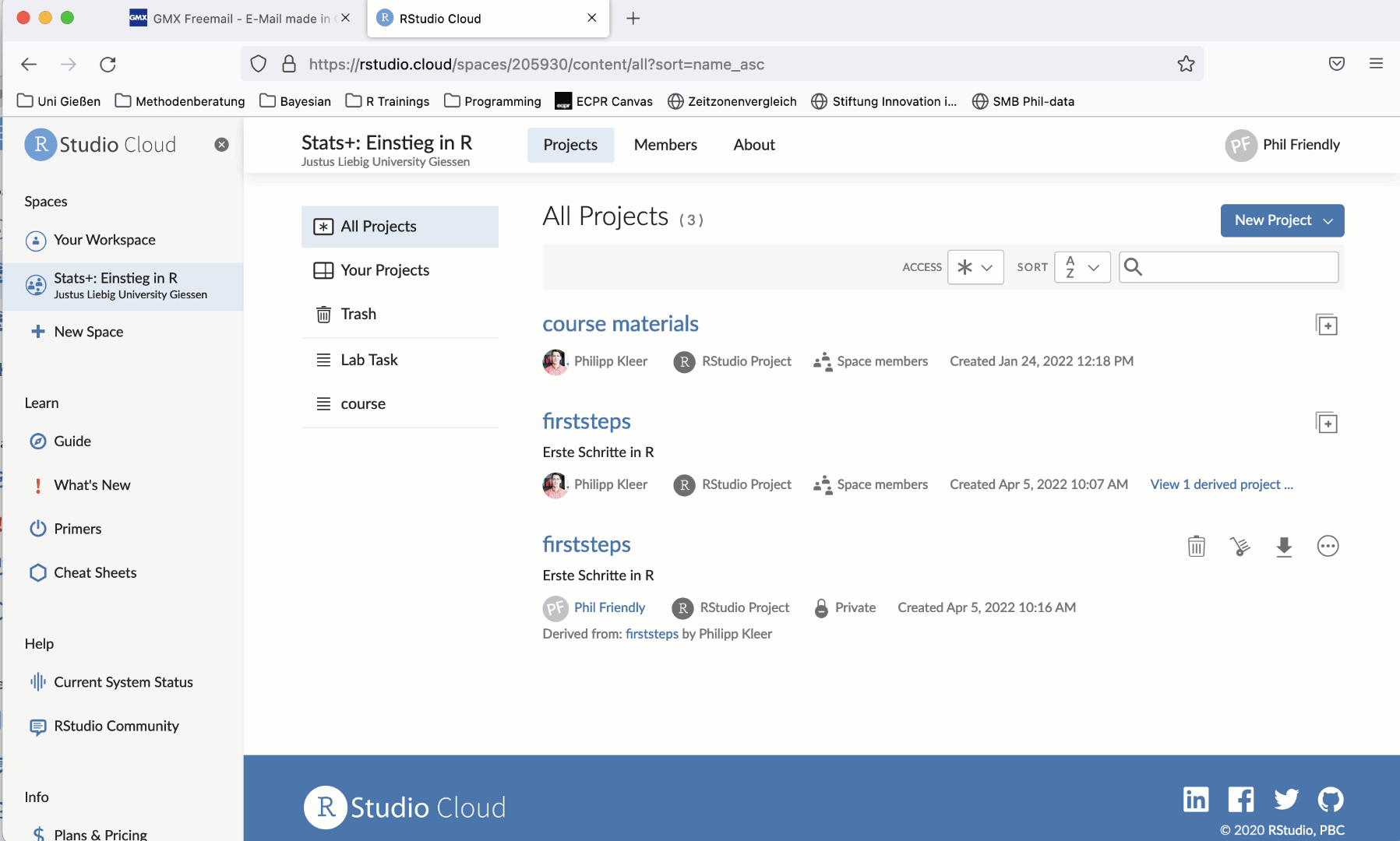Open a new browser tab
Screen dimensions: 1400x841
(633, 18)
